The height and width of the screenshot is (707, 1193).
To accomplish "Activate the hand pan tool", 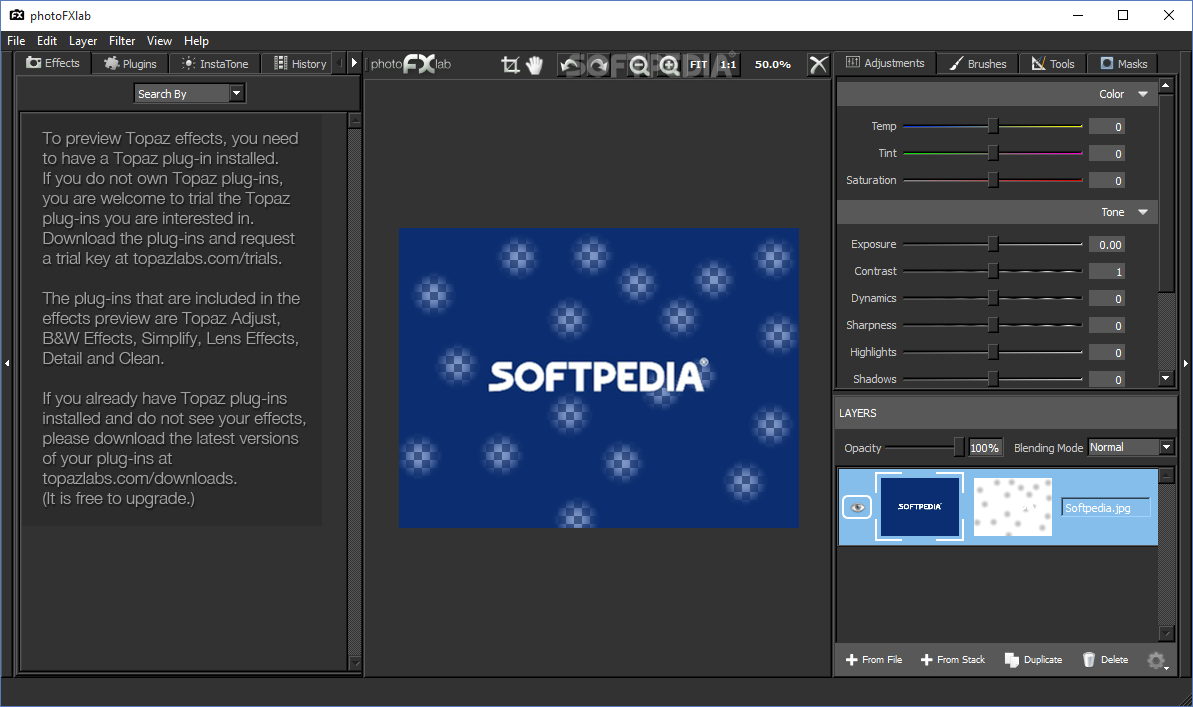I will point(535,65).
